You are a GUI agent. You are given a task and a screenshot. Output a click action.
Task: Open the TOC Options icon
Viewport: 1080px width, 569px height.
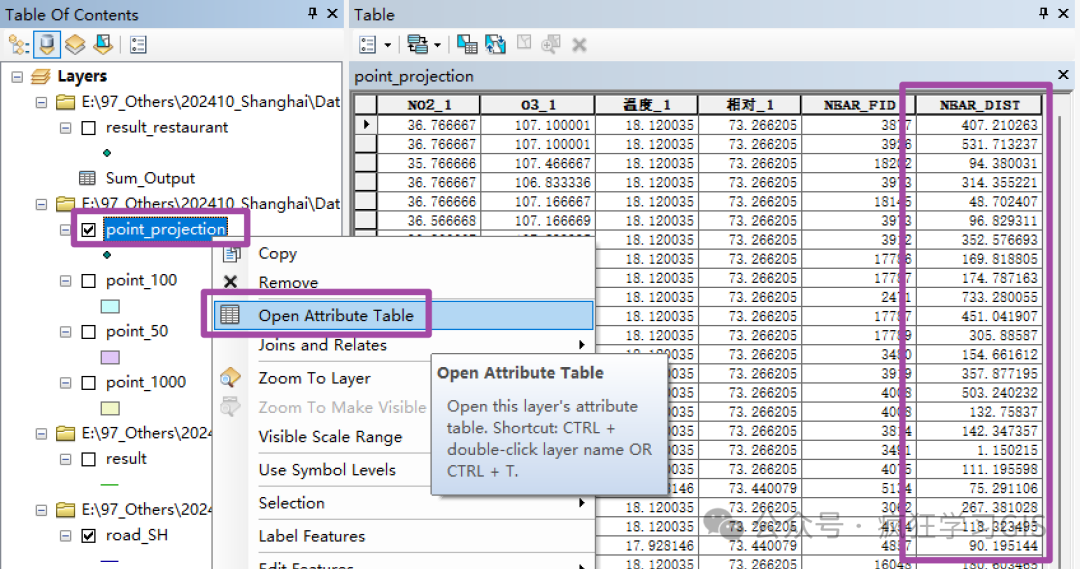pyautogui.click(x=138, y=45)
